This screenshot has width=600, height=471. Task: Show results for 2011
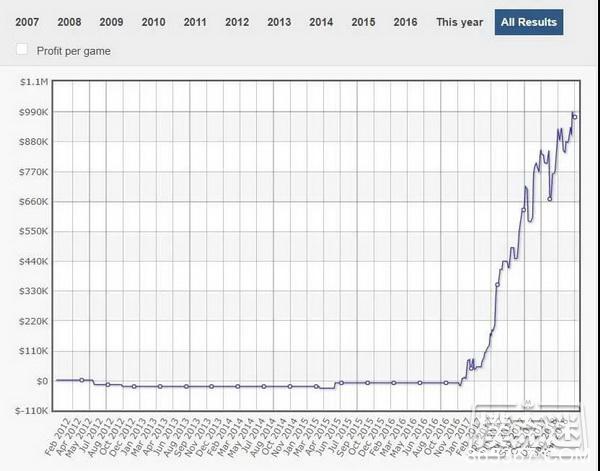[x=195, y=22]
